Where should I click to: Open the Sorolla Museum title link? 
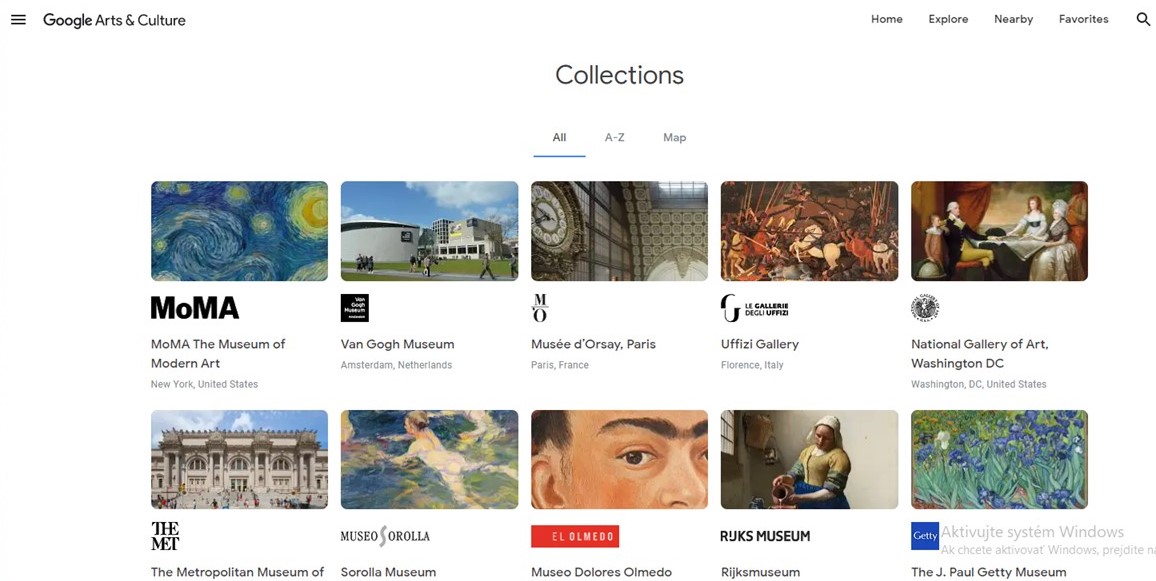(x=389, y=572)
